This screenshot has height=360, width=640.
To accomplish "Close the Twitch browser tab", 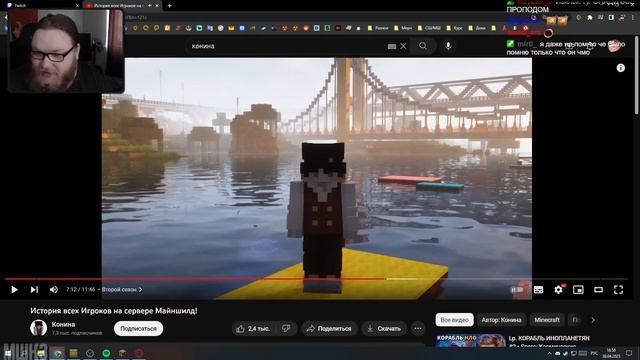I will coord(77,6).
